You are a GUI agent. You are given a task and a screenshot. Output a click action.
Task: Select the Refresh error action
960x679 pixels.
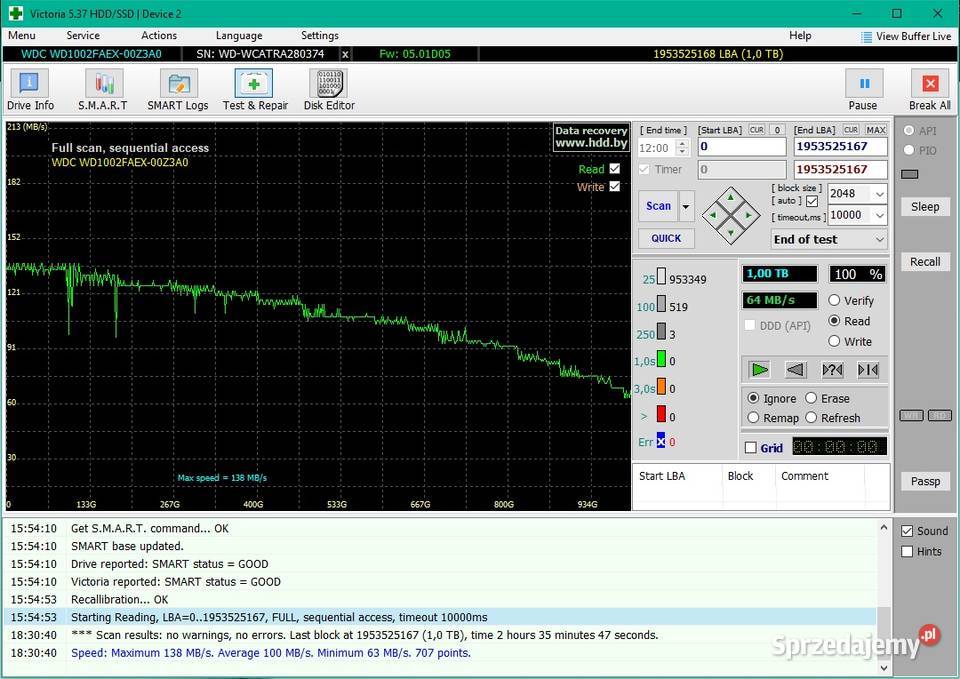tap(811, 418)
